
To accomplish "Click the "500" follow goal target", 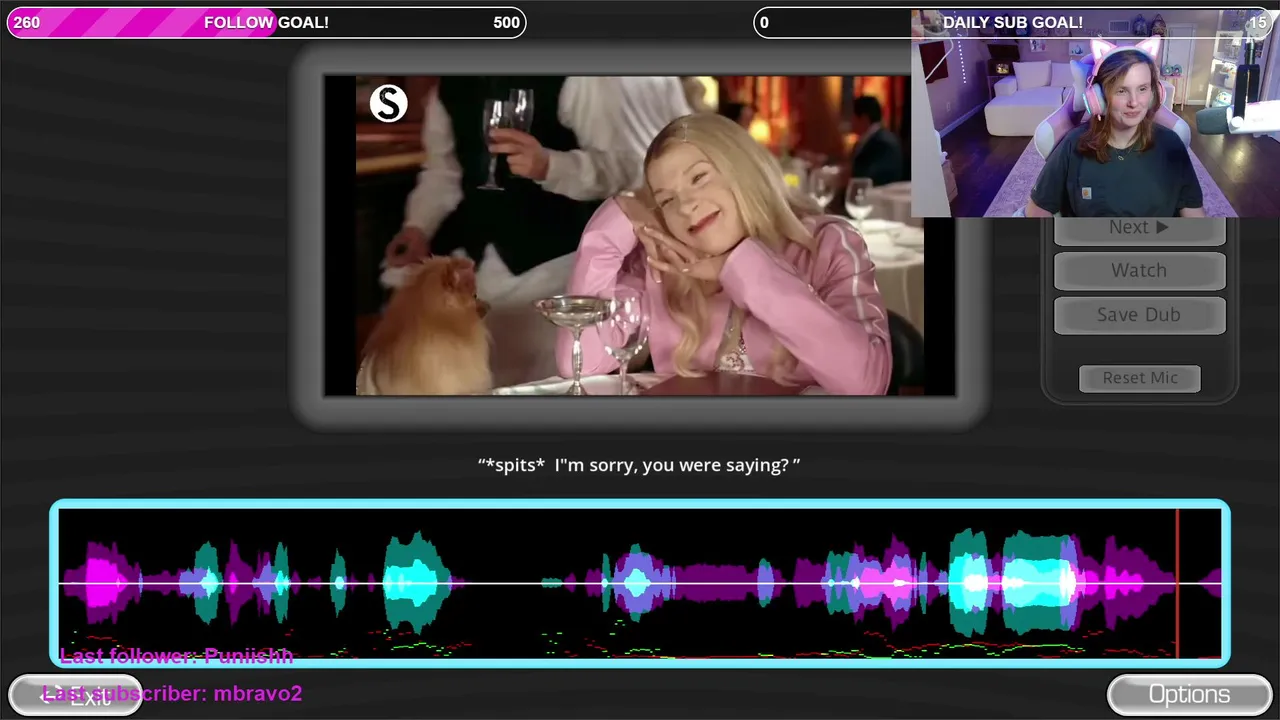I will click(506, 23).
